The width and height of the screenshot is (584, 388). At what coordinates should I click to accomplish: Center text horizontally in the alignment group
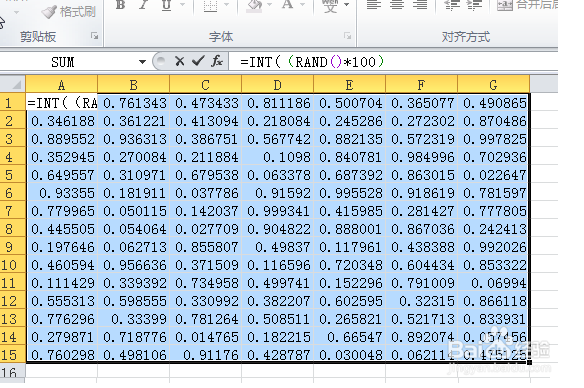point(397,5)
